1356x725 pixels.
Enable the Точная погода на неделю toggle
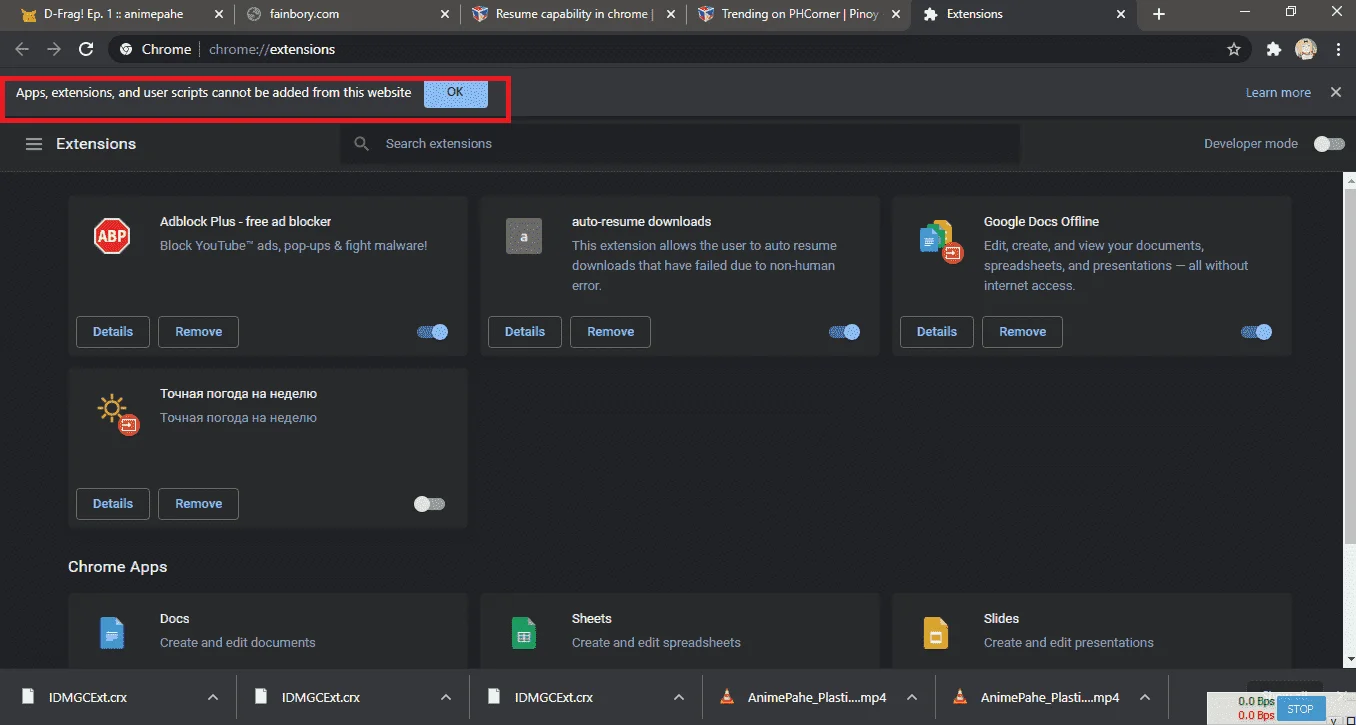tap(429, 504)
